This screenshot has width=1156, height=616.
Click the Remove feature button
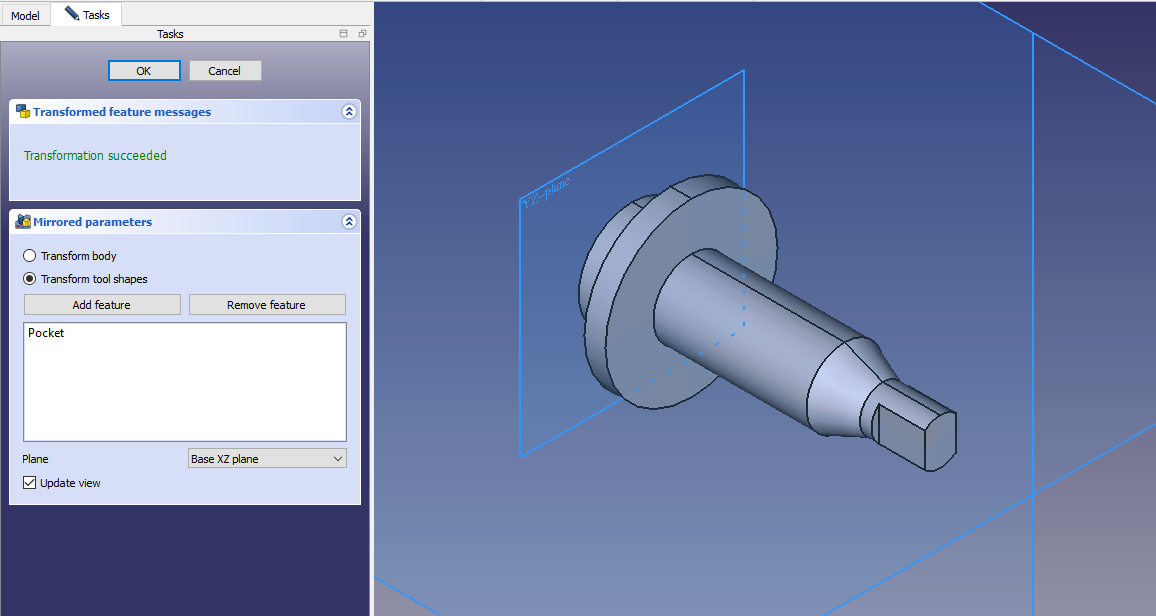(x=267, y=305)
